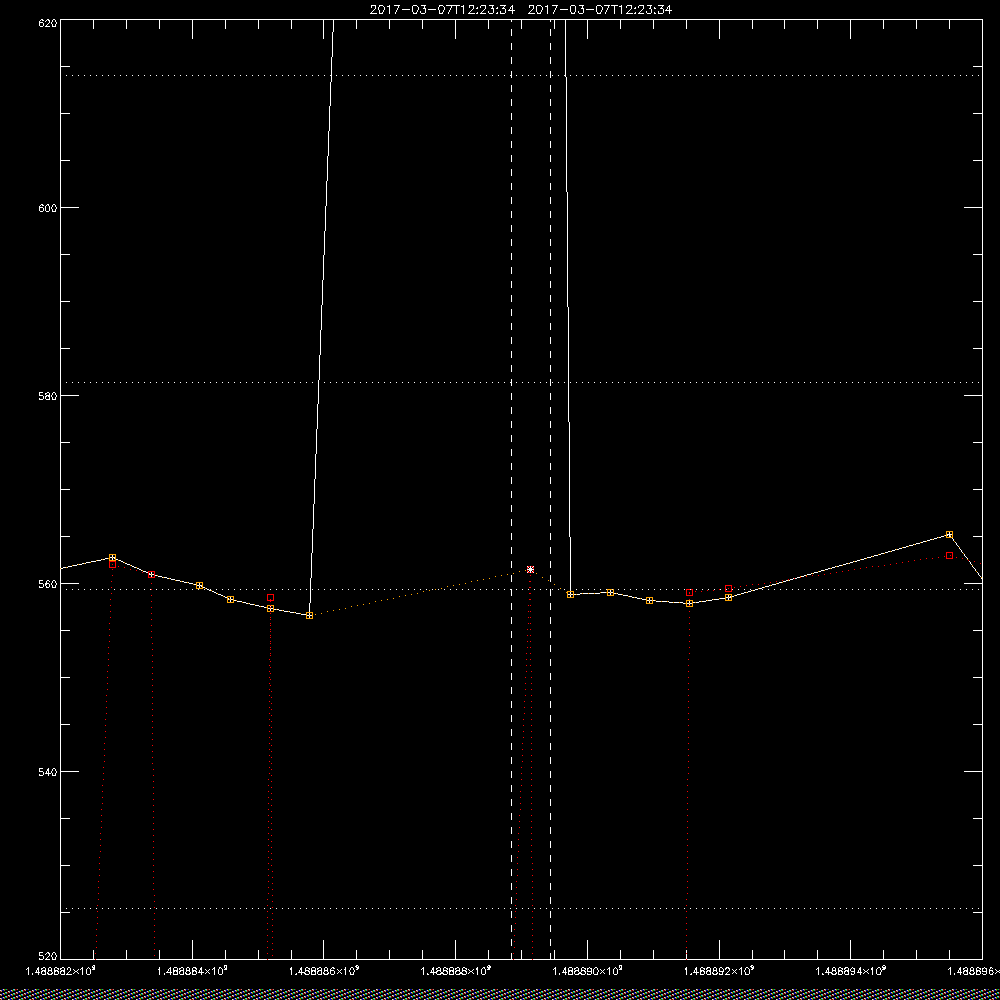Image resolution: width=1000 pixels, height=1000 pixels.
Task: Click the white asterisk marker between the dashed lines
Action: [x=531, y=569]
